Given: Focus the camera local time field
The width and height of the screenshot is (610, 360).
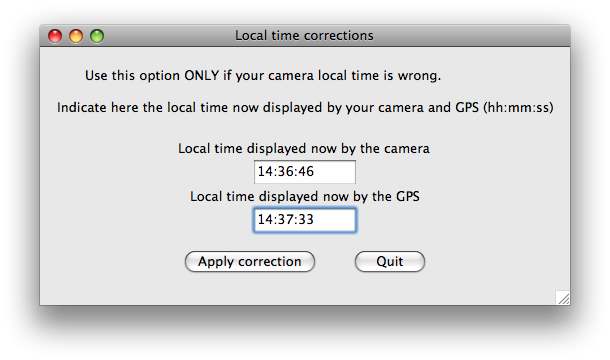Looking at the screenshot, I should coord(305,172).
